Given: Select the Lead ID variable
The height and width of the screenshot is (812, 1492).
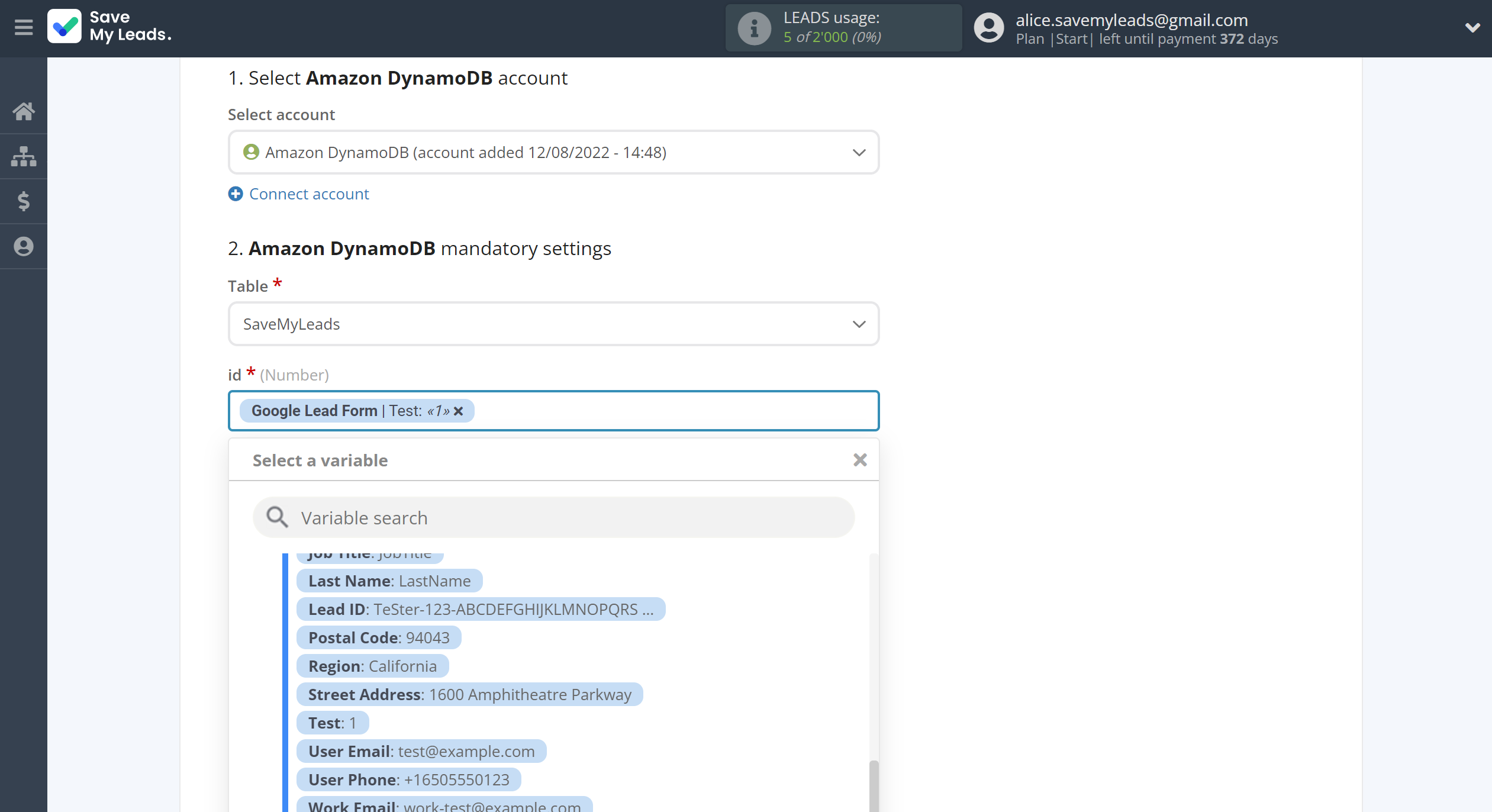Looking at the screenshot, I should pos(481,610).
